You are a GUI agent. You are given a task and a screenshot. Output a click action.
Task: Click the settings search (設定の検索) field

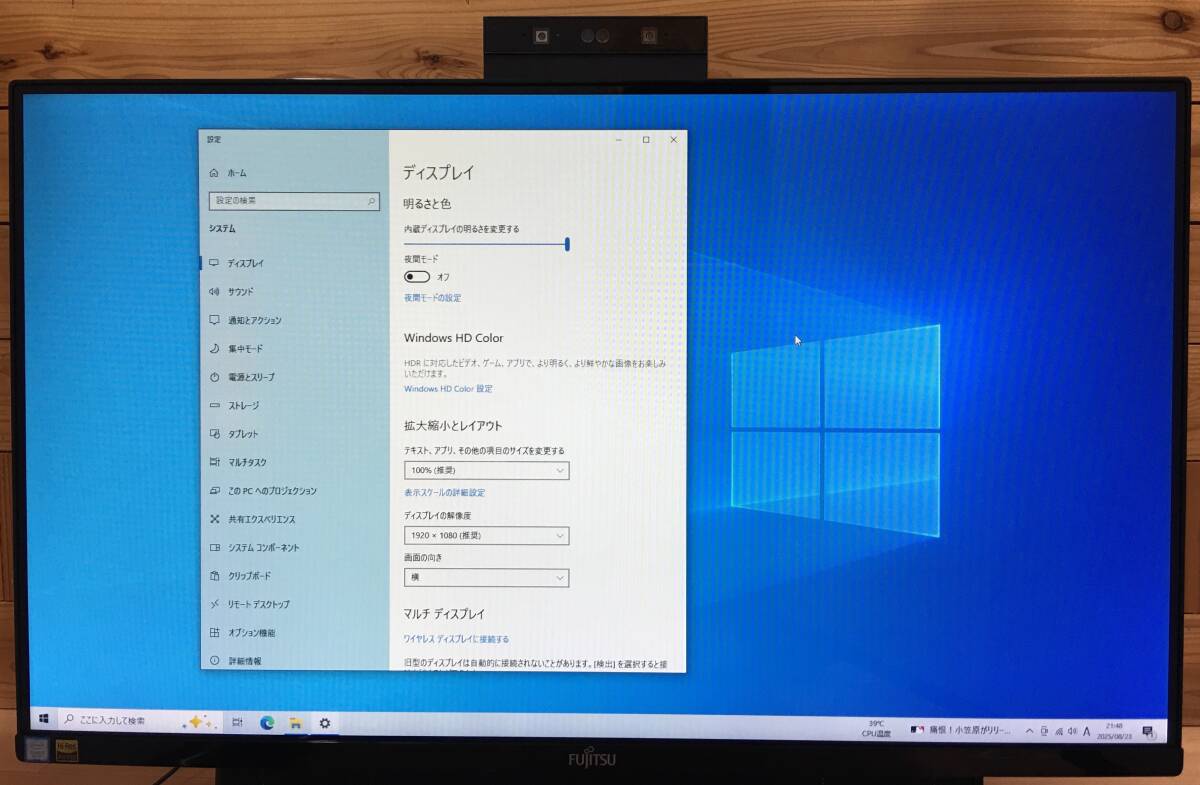click(x=293, y=201)
